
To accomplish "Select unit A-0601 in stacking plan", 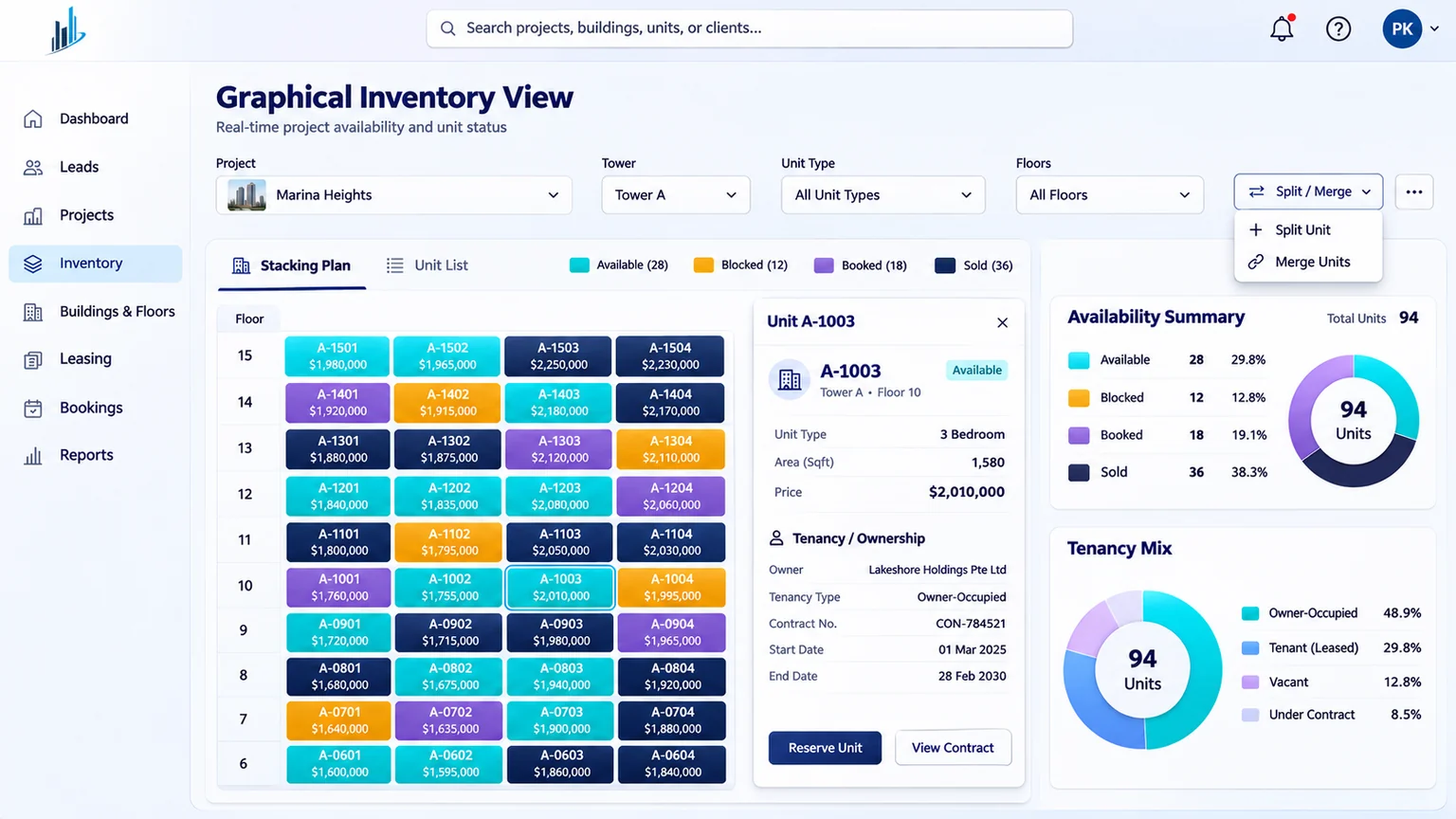I will point(339,764).
